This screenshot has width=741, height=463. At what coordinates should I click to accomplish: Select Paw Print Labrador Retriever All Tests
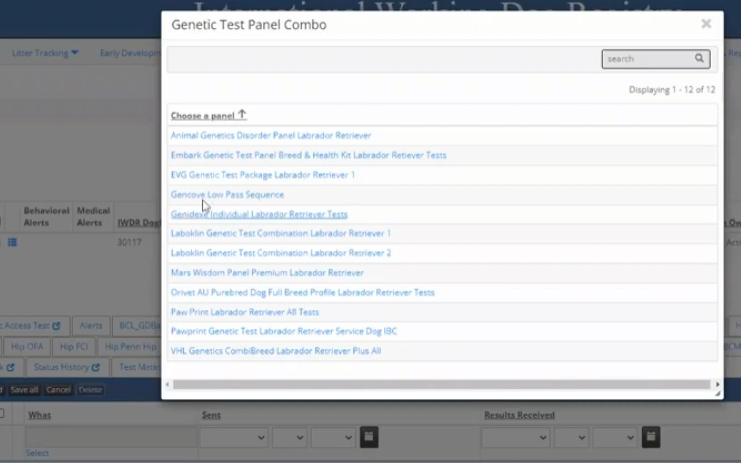coord(245,312)
